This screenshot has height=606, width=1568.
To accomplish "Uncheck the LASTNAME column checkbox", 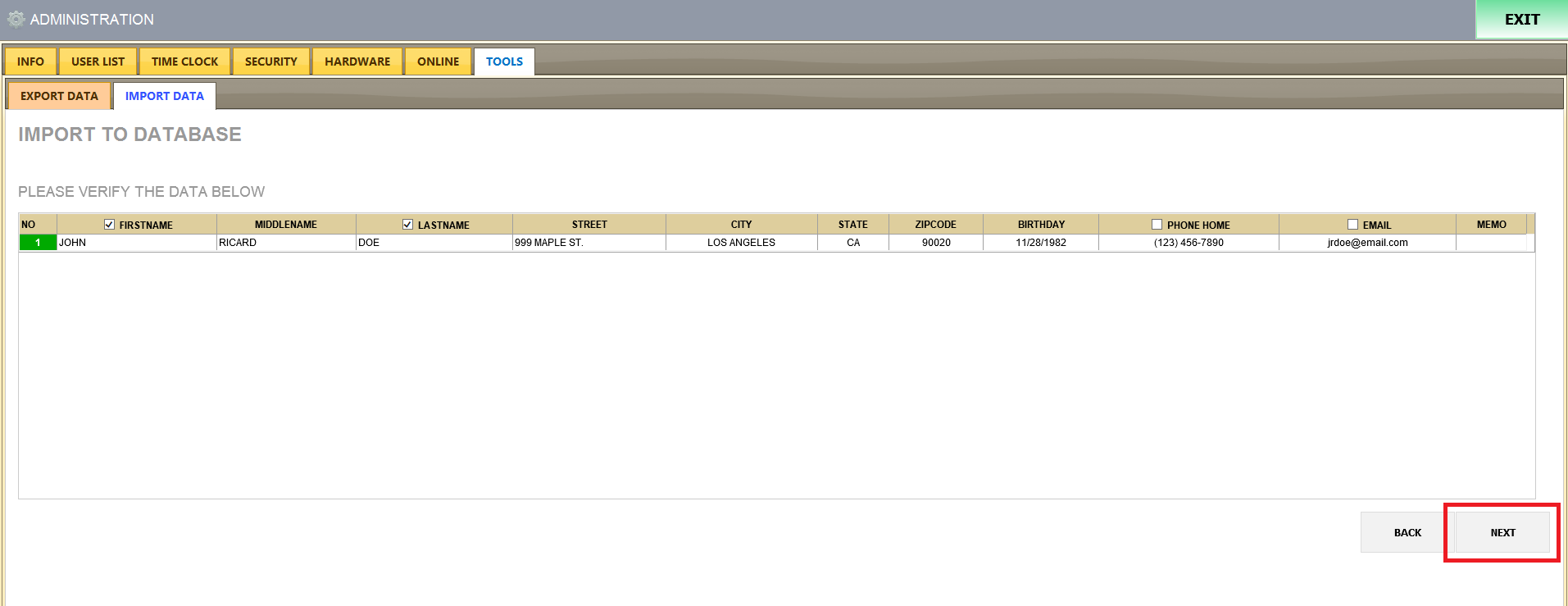I will (407, 225).
